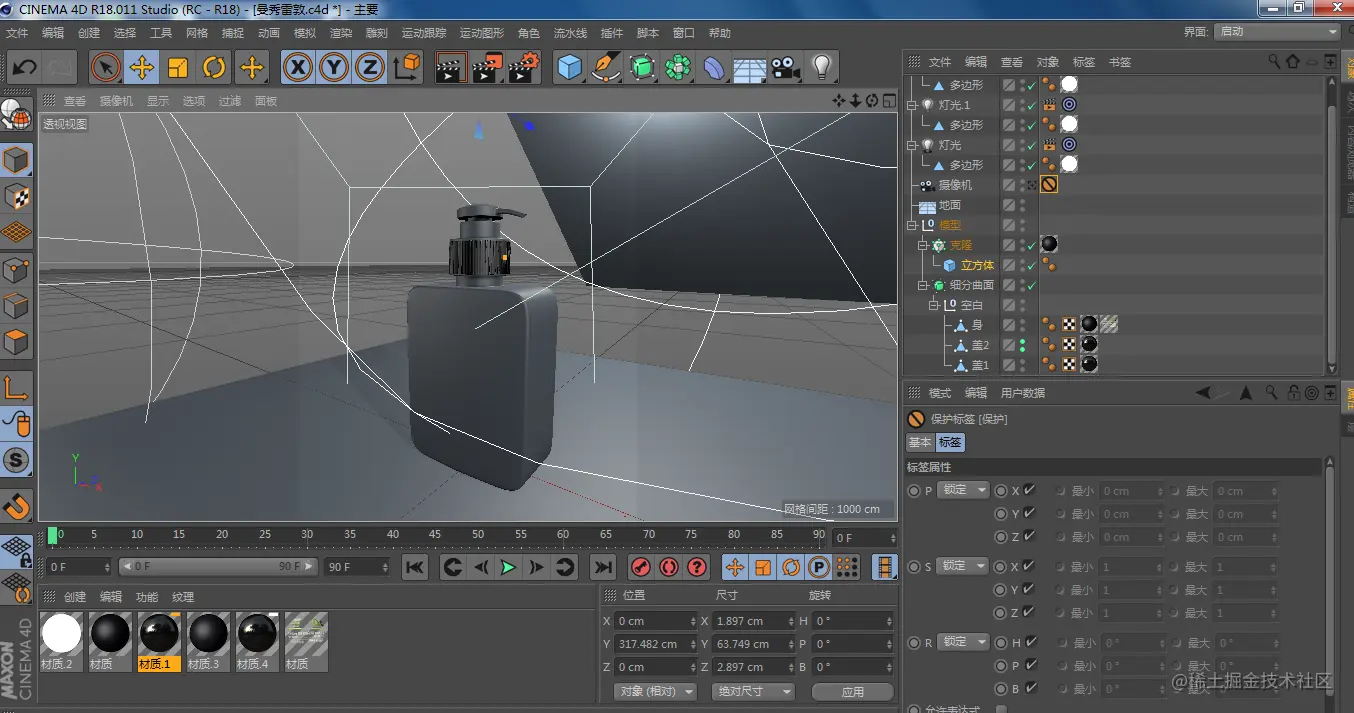This screenshot has width=1354, height=713.
Task: Click Render to Picture Viewer icon
Action: 486,68
